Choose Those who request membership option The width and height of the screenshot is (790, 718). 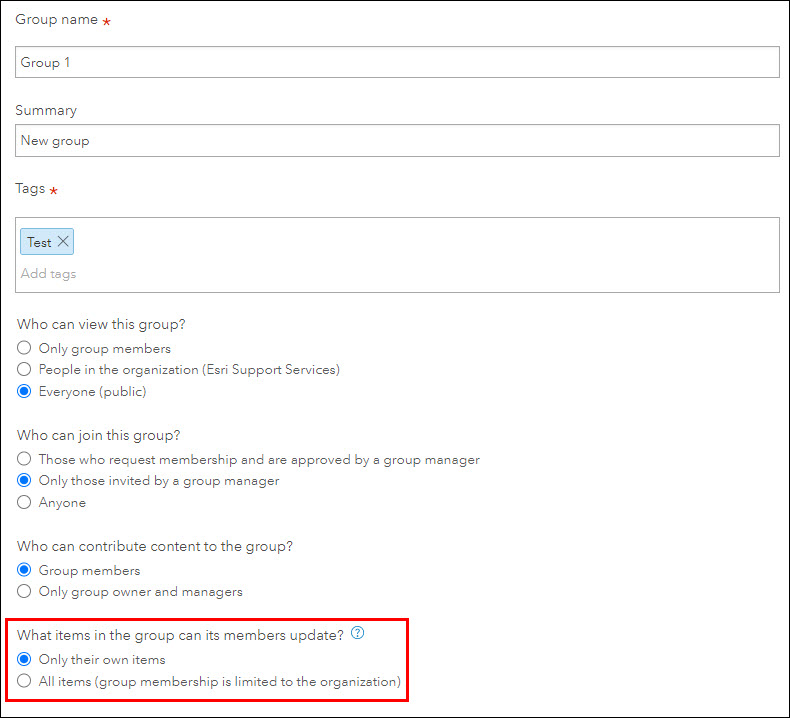(25, 460)
